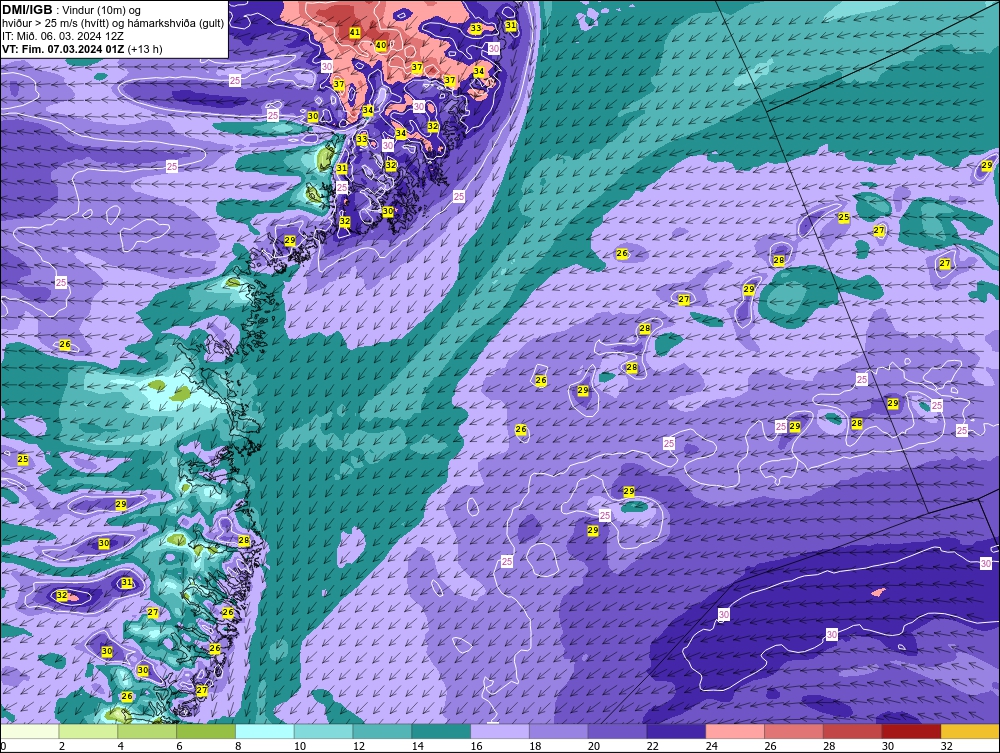Select the light teal 10–12 color scale swatch
Image resolution: width=1000 pixels, height=753 pixels.
[x=323, y=731]
